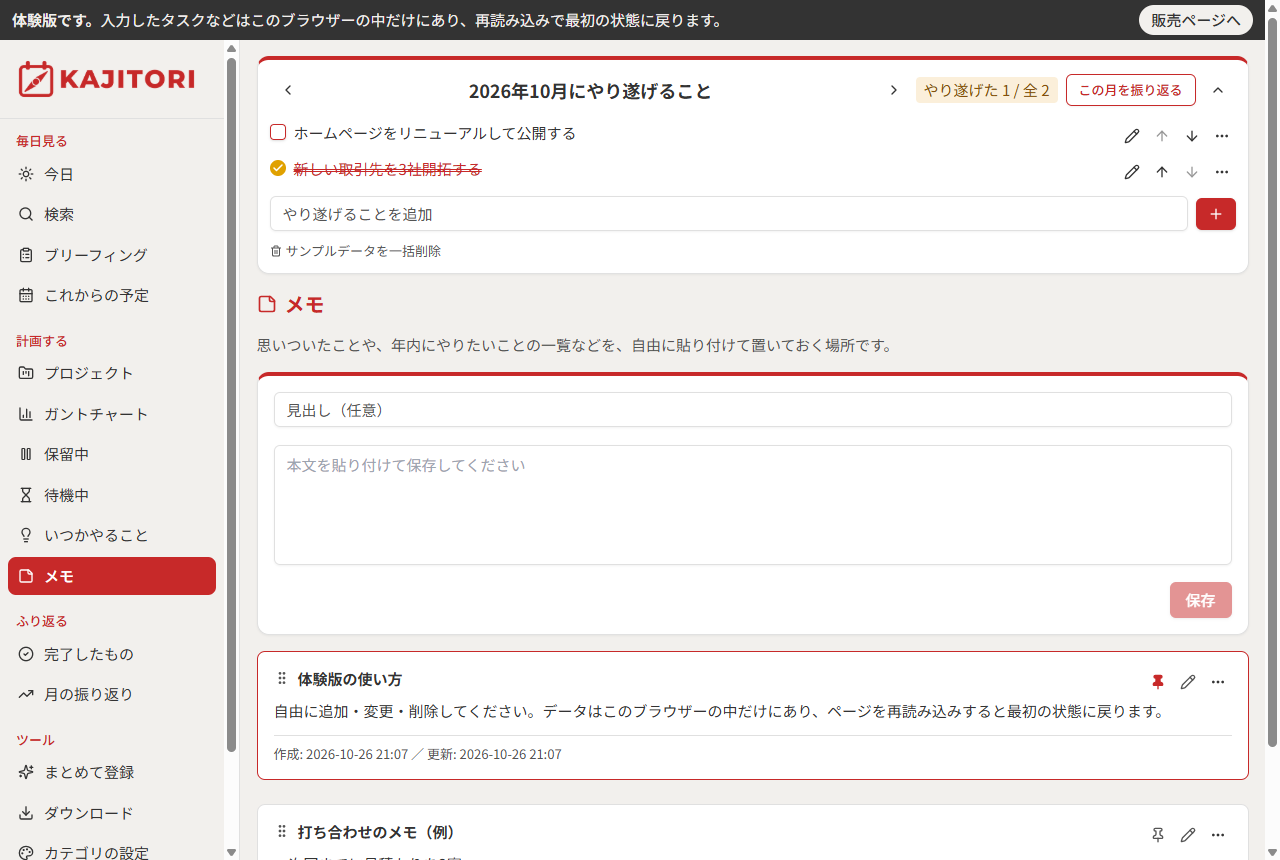Uncheck the completed 新しい取引先を3社開拓する goal
This screenshot has height=860, width=1280.
pos(278,168)
